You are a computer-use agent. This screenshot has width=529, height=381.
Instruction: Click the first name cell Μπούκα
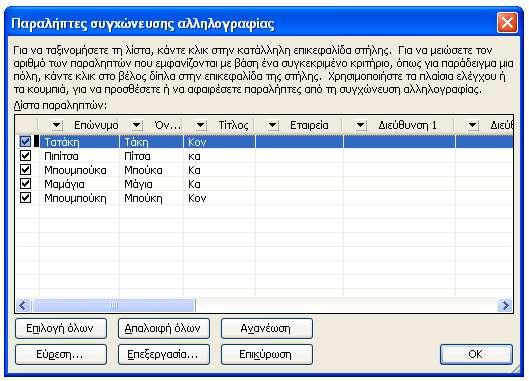pyautogui.click(x=151, y=170)
